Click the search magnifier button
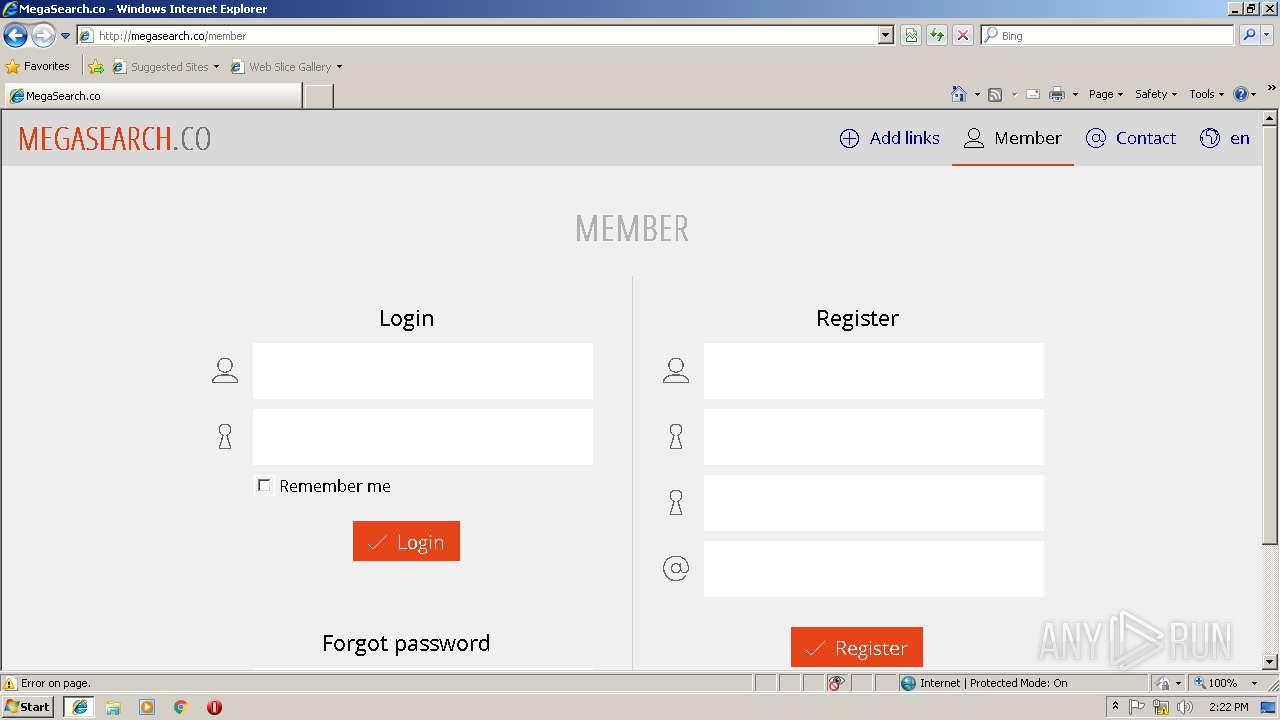 click(x=1249, y=36)
